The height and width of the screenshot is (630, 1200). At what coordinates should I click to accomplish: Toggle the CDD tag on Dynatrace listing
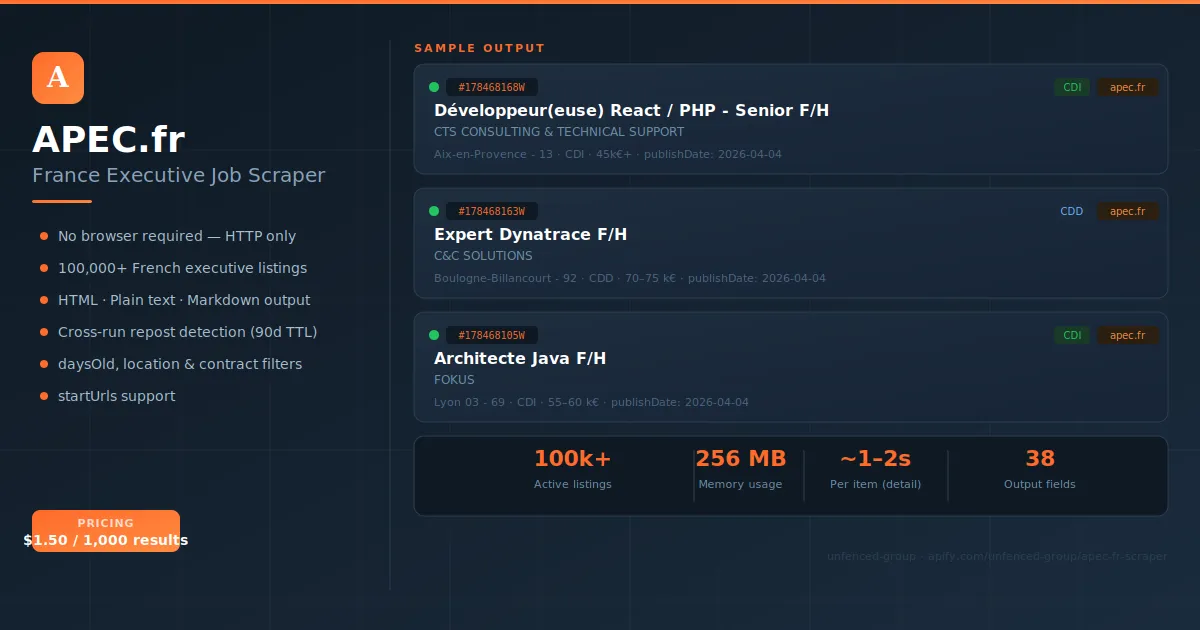[1072, 211]
